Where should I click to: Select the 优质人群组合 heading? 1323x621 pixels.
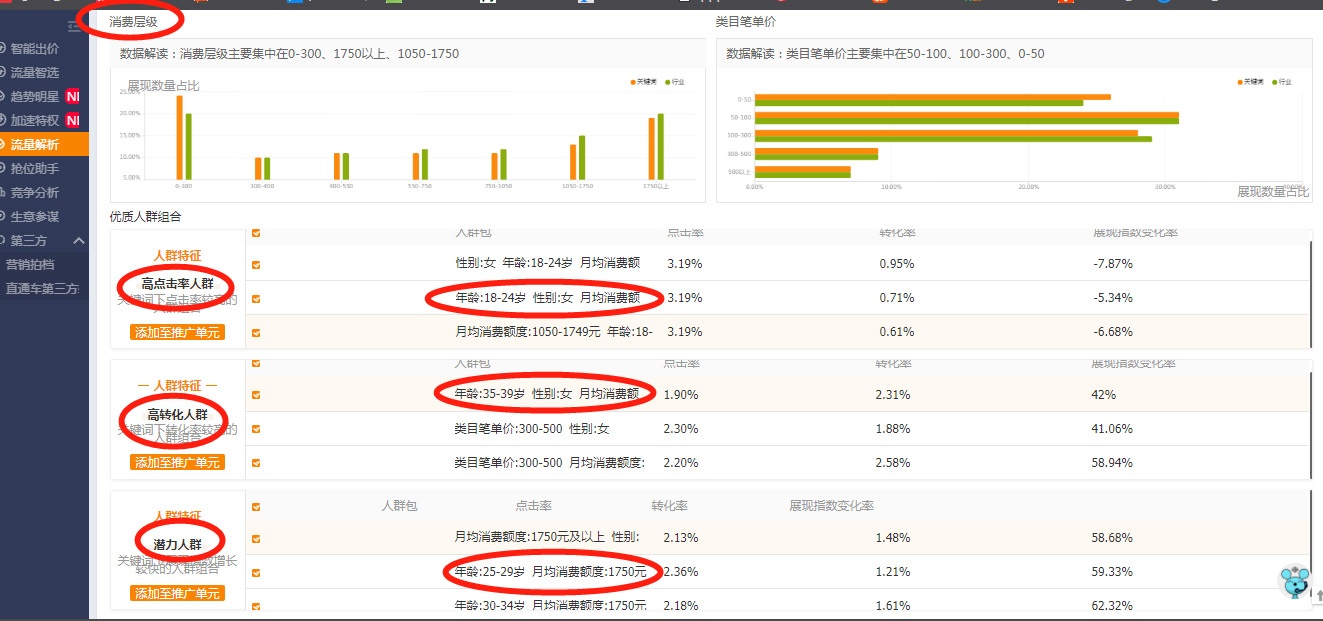[145, 216]
